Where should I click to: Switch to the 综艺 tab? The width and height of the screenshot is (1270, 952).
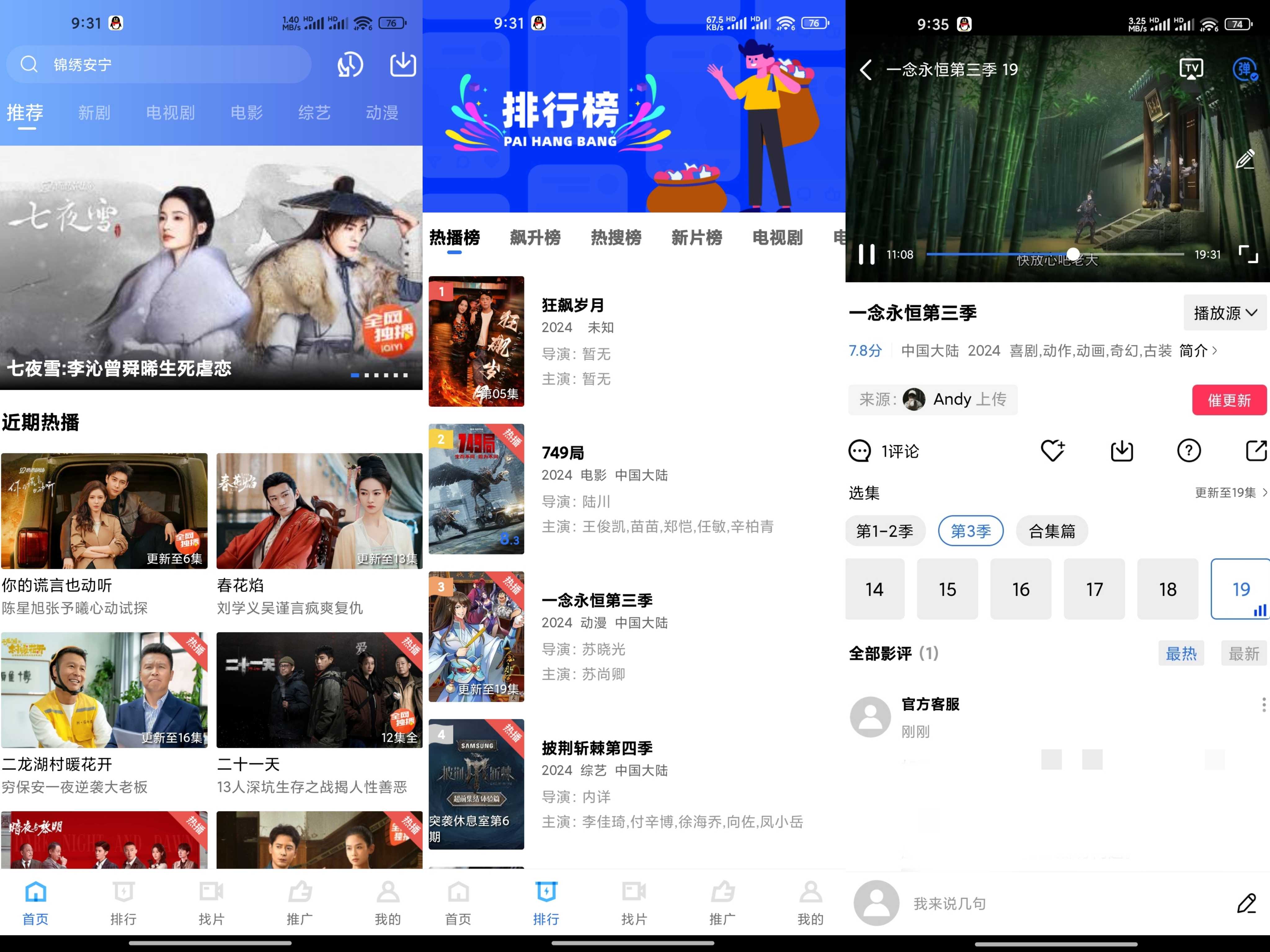click(x=314, y=112)
